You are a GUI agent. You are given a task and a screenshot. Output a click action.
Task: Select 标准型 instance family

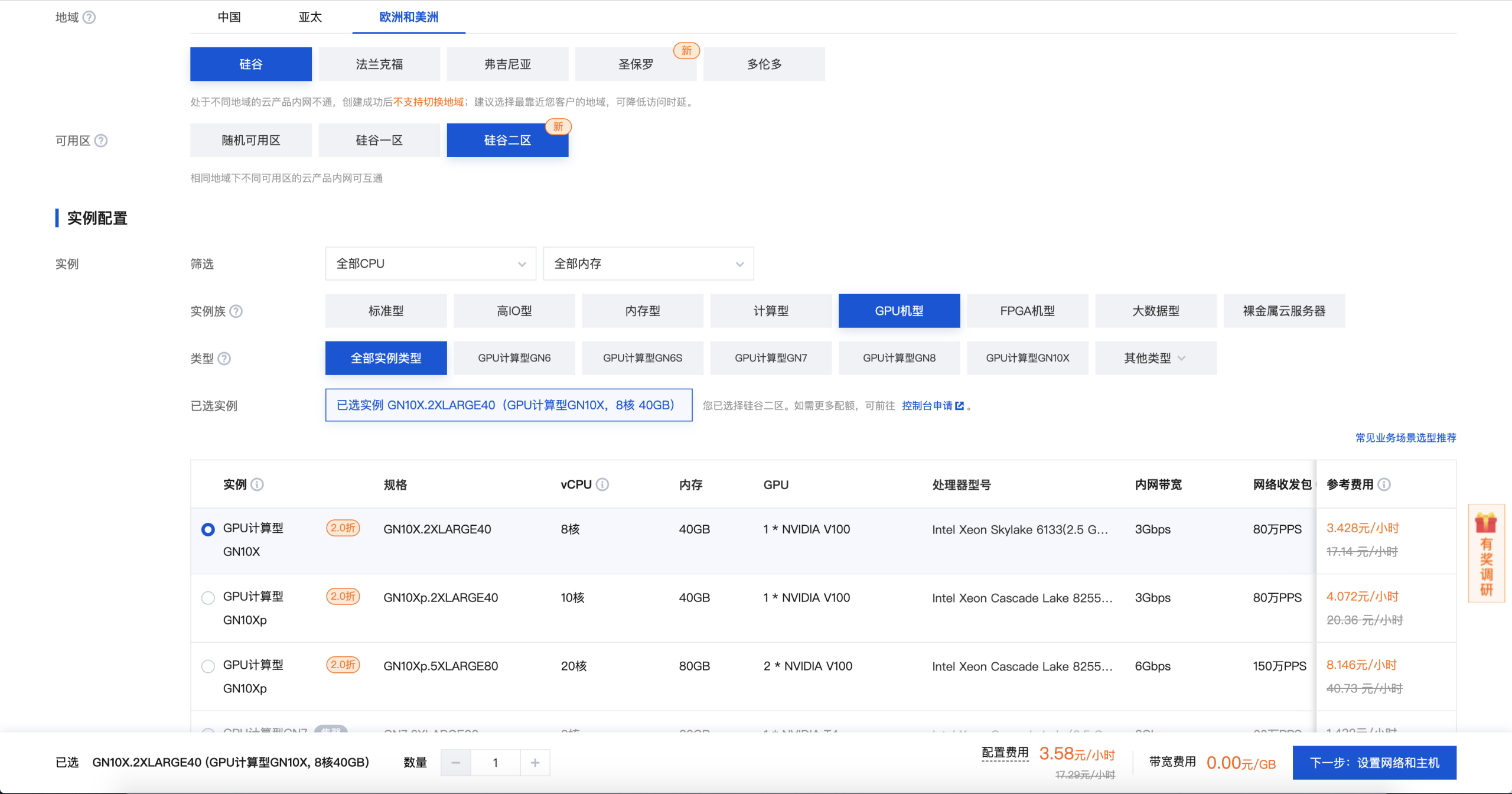(386, 311)
